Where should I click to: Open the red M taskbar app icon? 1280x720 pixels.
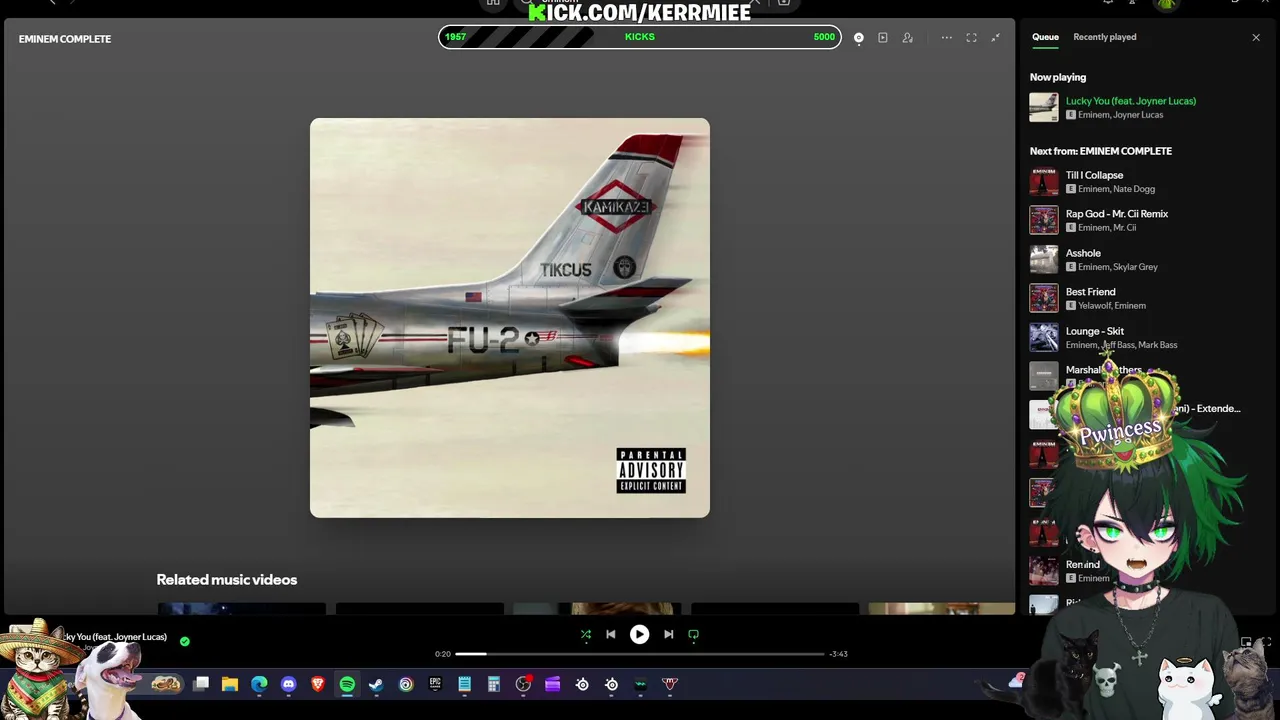tap(670, 684)
